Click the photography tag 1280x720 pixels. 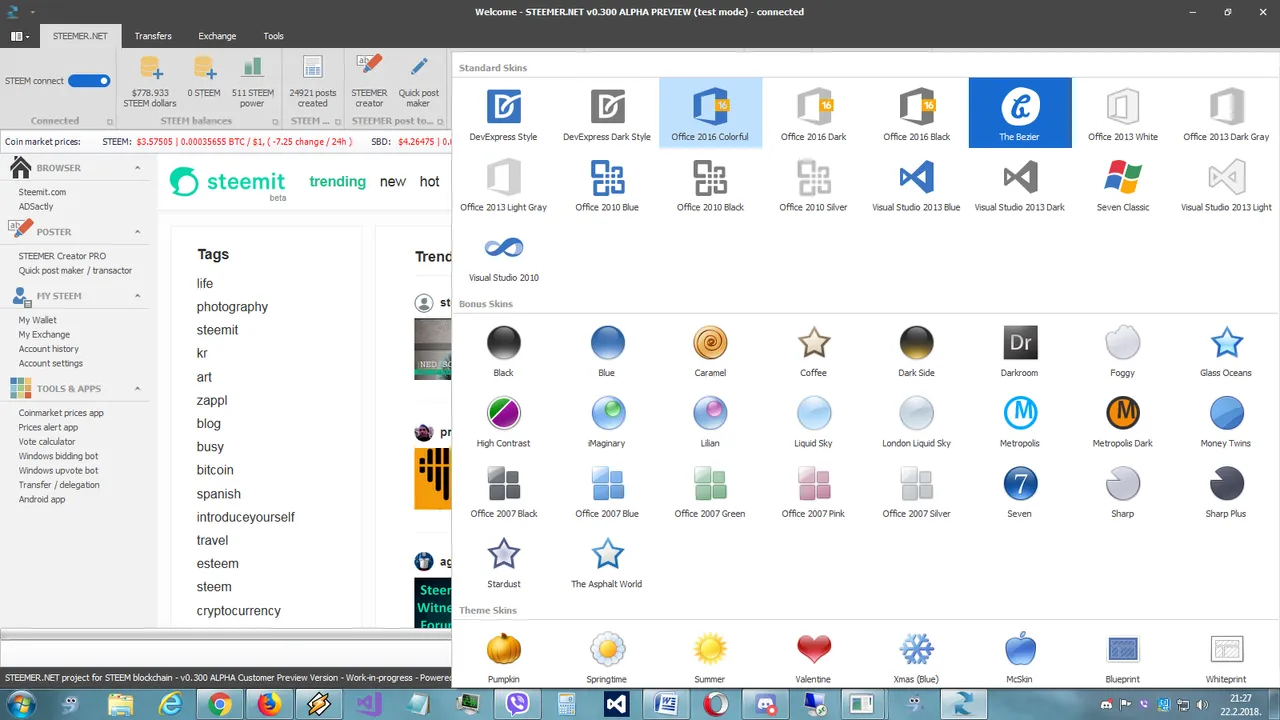coord(232,307)
